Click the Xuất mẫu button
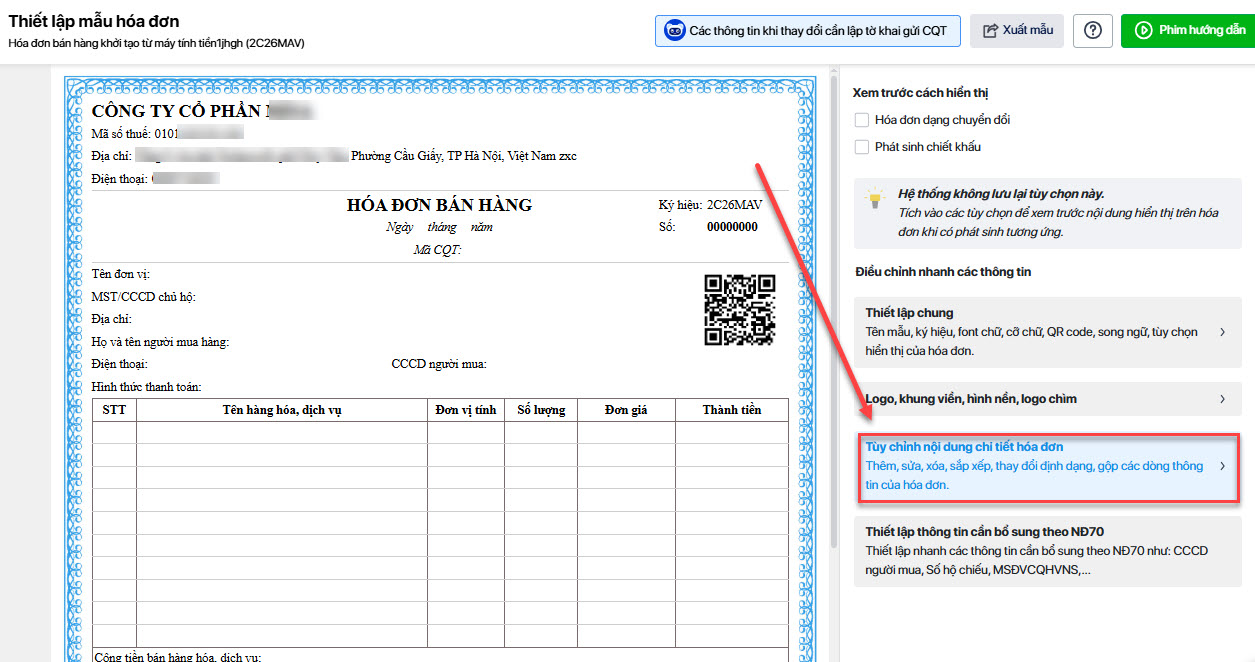1255x662 pixels. [1018, 31]
